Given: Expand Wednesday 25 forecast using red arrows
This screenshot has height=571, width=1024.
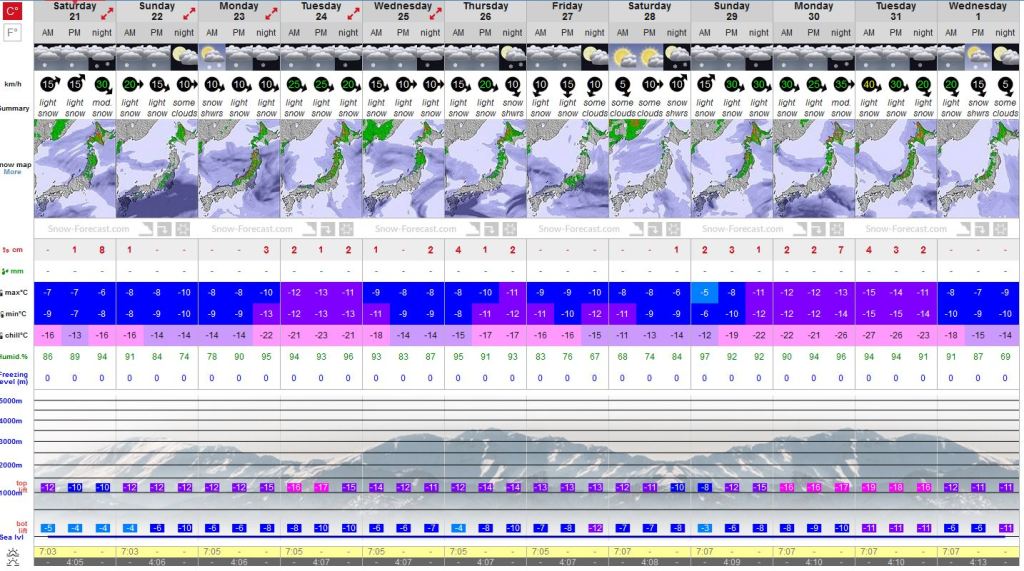Looking at the screenshot, I should tap(435, 12).
